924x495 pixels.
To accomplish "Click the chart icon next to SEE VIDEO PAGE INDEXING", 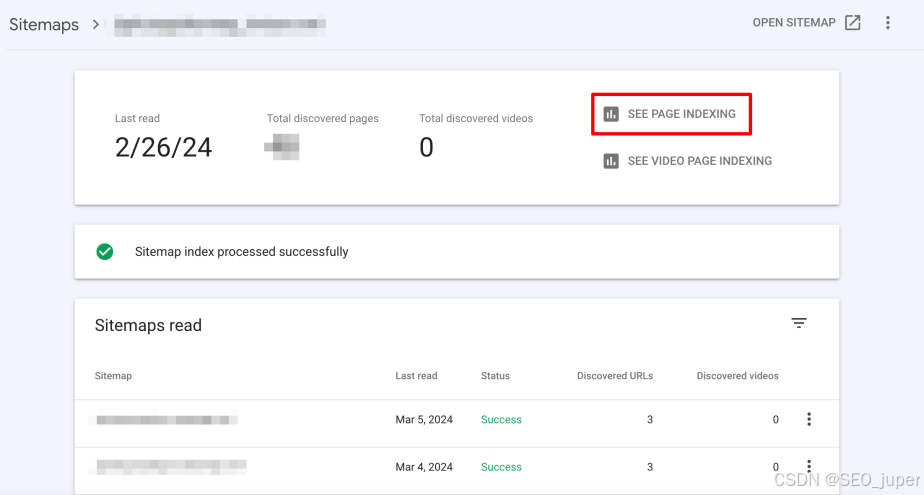I will 611,161.
